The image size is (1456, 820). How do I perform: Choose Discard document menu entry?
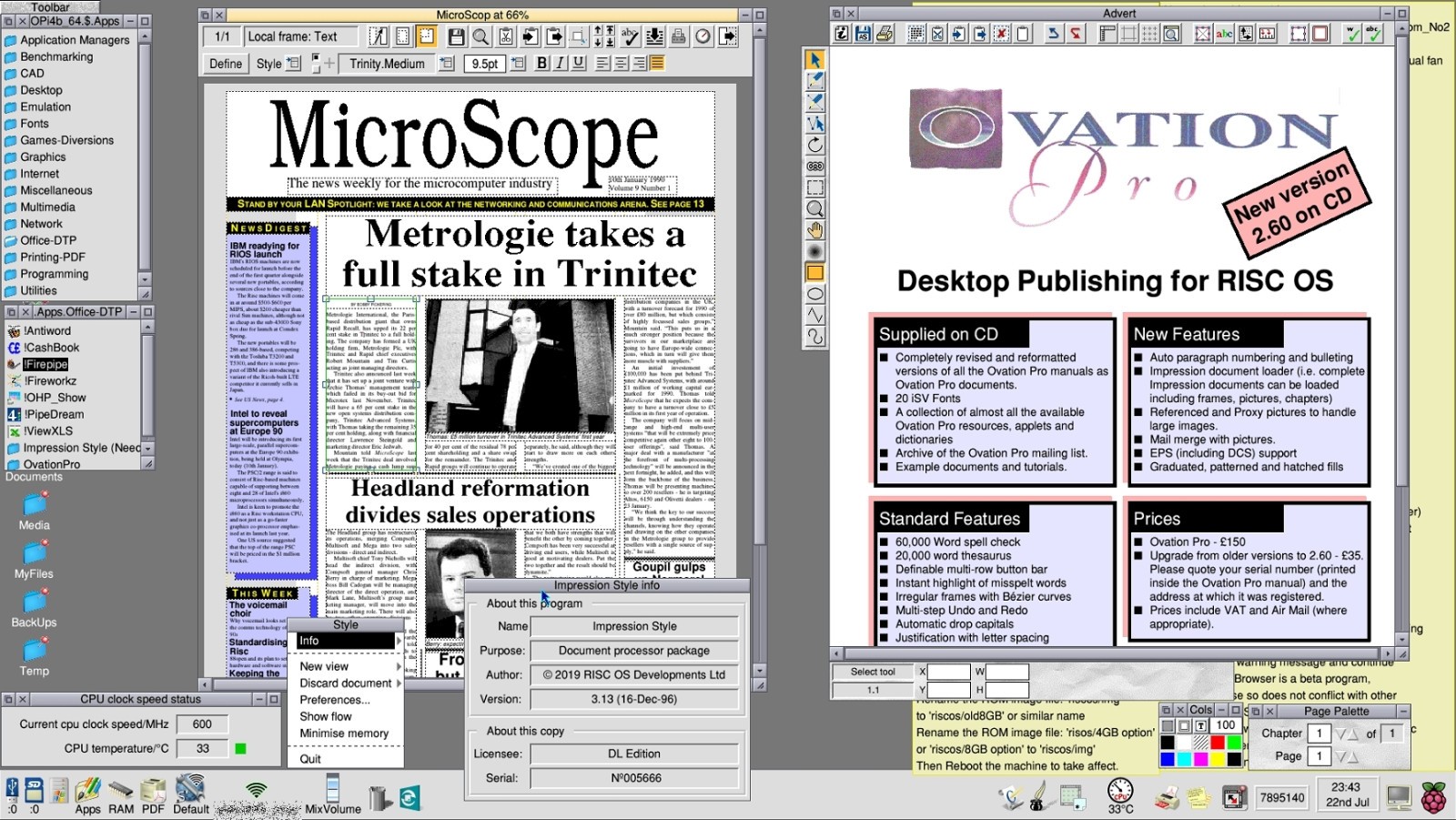(346, 683)
